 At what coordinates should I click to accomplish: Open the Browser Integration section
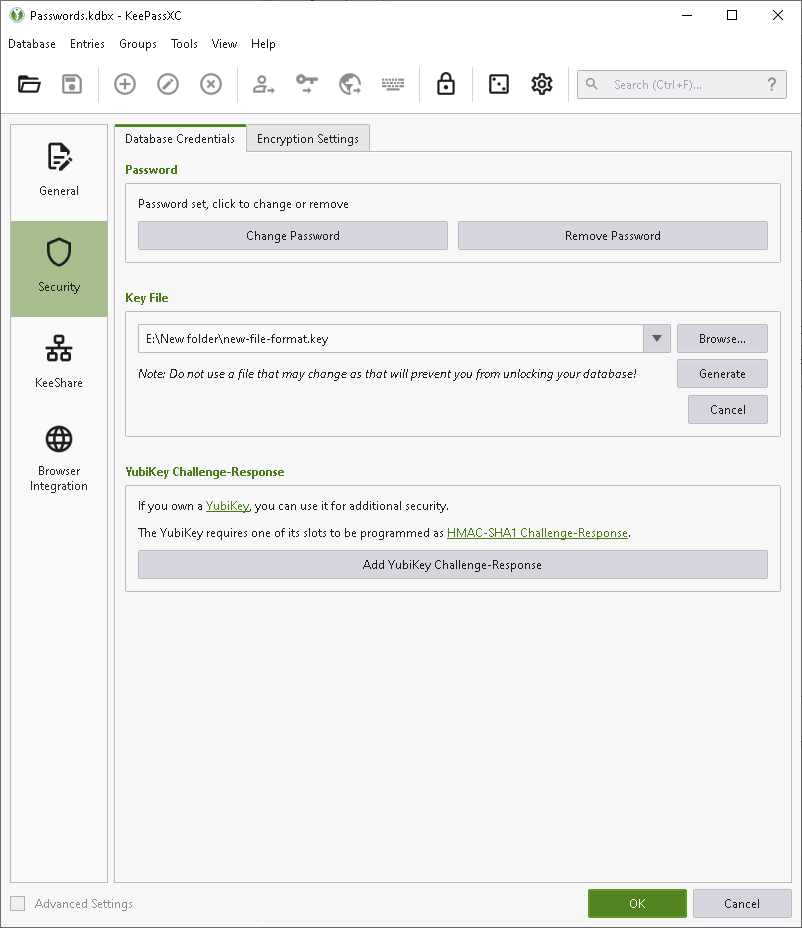pyautogui.click(x=59, y=460)
